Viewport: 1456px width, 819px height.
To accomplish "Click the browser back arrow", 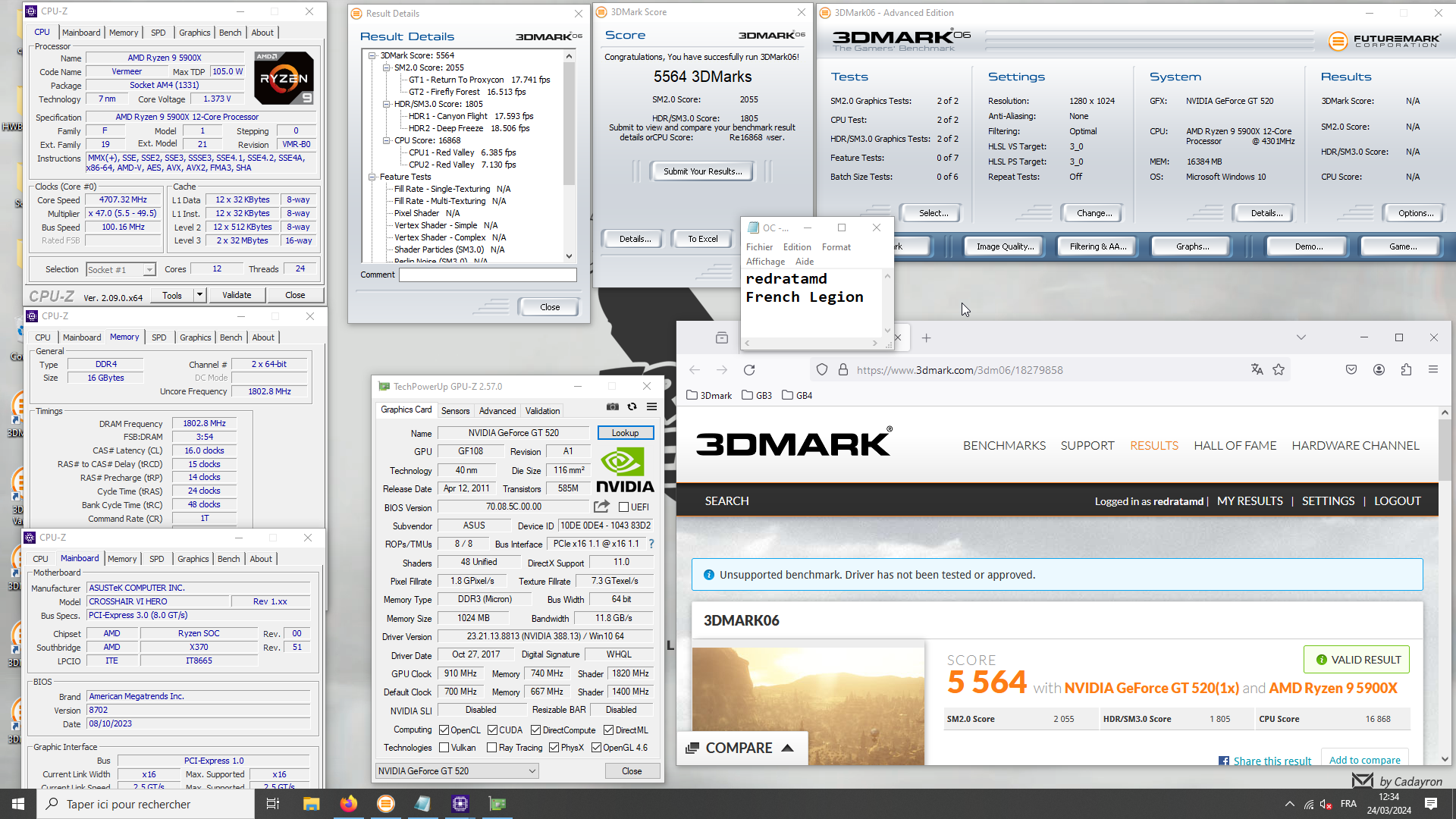I will 695,370.
